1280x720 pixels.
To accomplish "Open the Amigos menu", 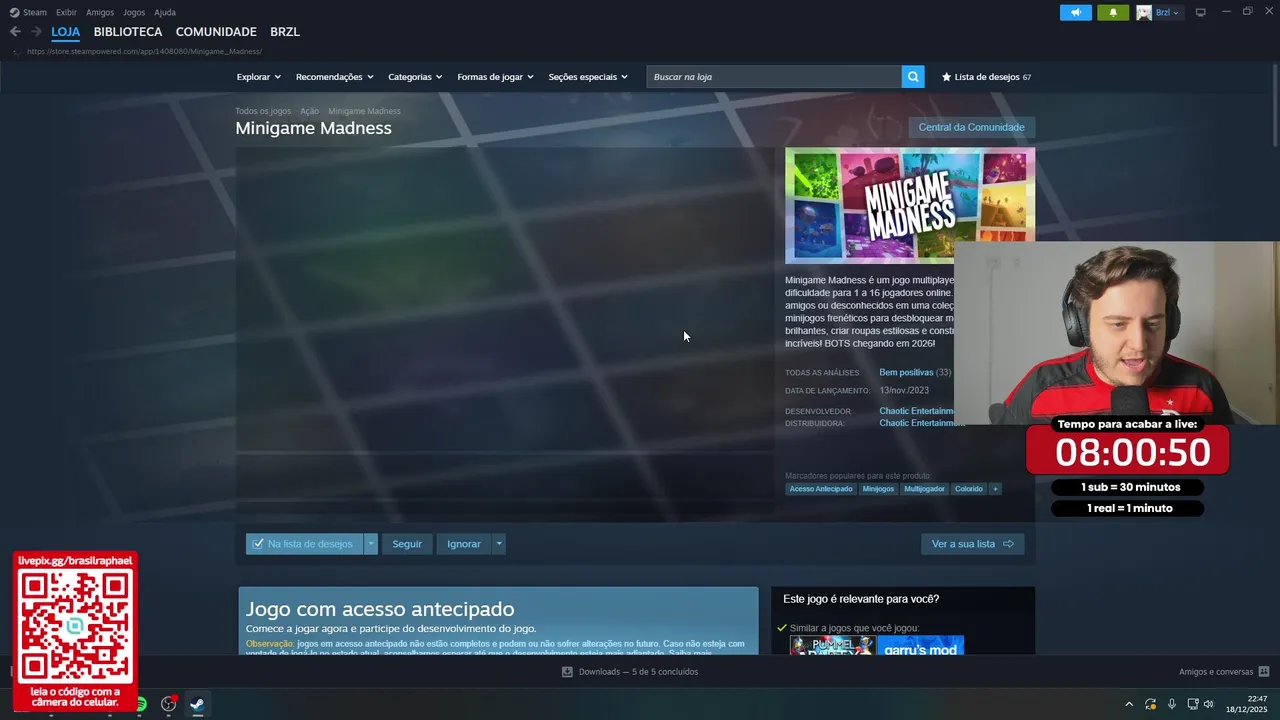I will pos(100,13).
